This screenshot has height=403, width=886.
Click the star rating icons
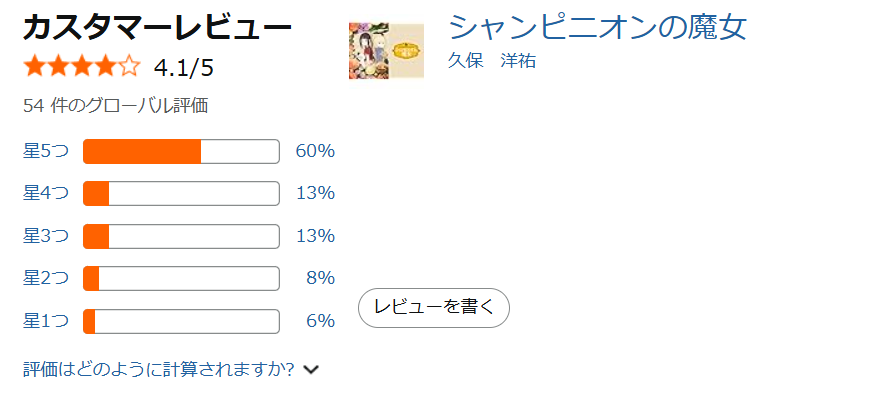click(x=82, y=68)
